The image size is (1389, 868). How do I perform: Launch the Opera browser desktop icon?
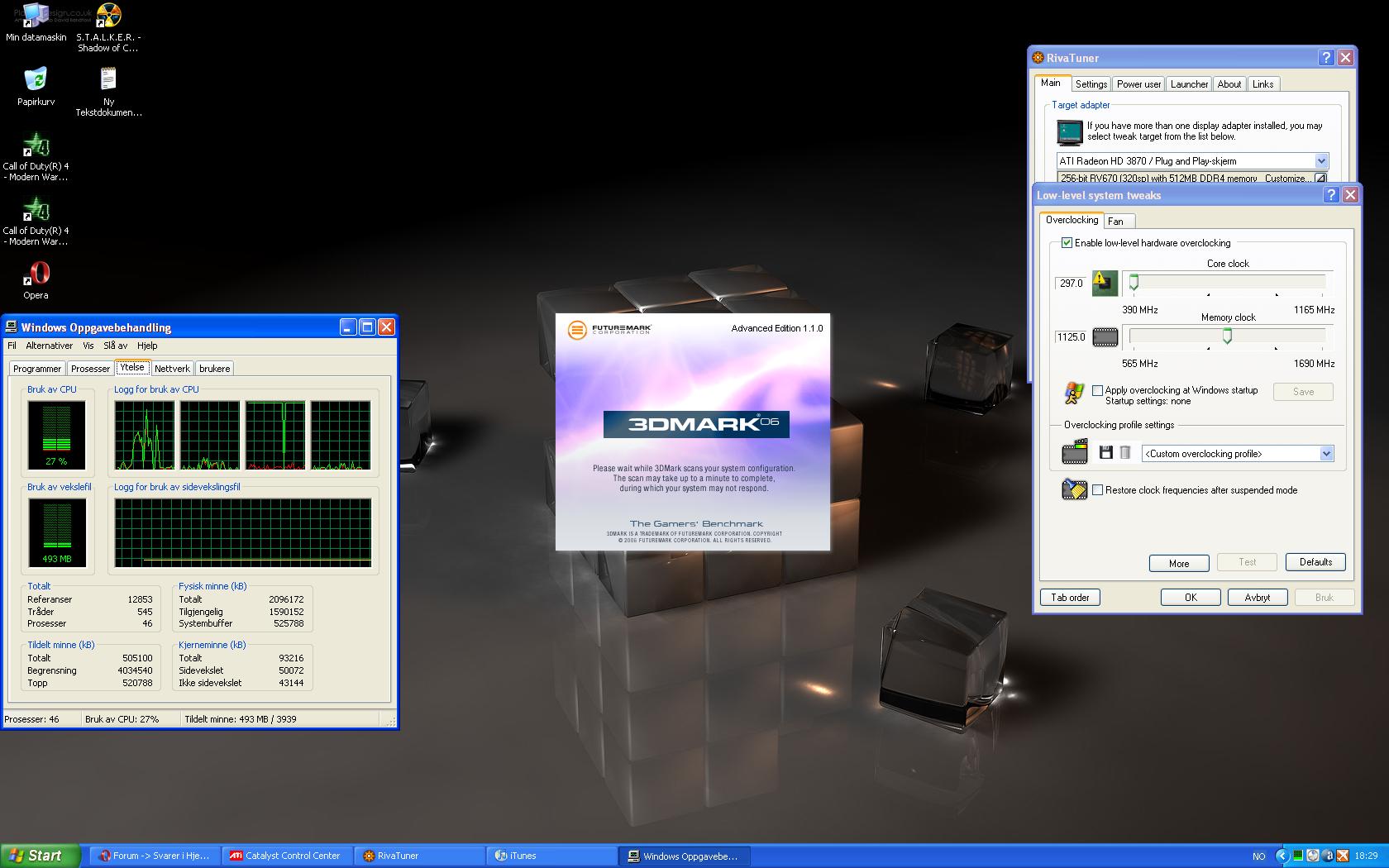point(36,274)
